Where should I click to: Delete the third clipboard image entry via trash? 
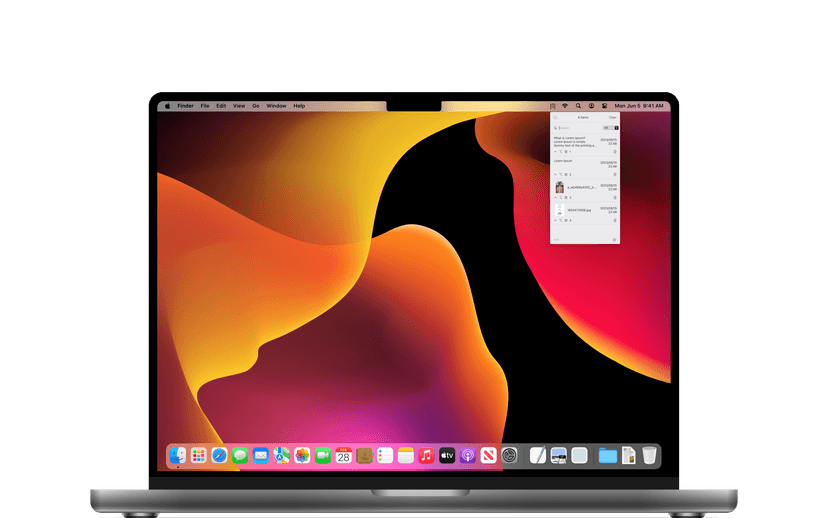615,197
